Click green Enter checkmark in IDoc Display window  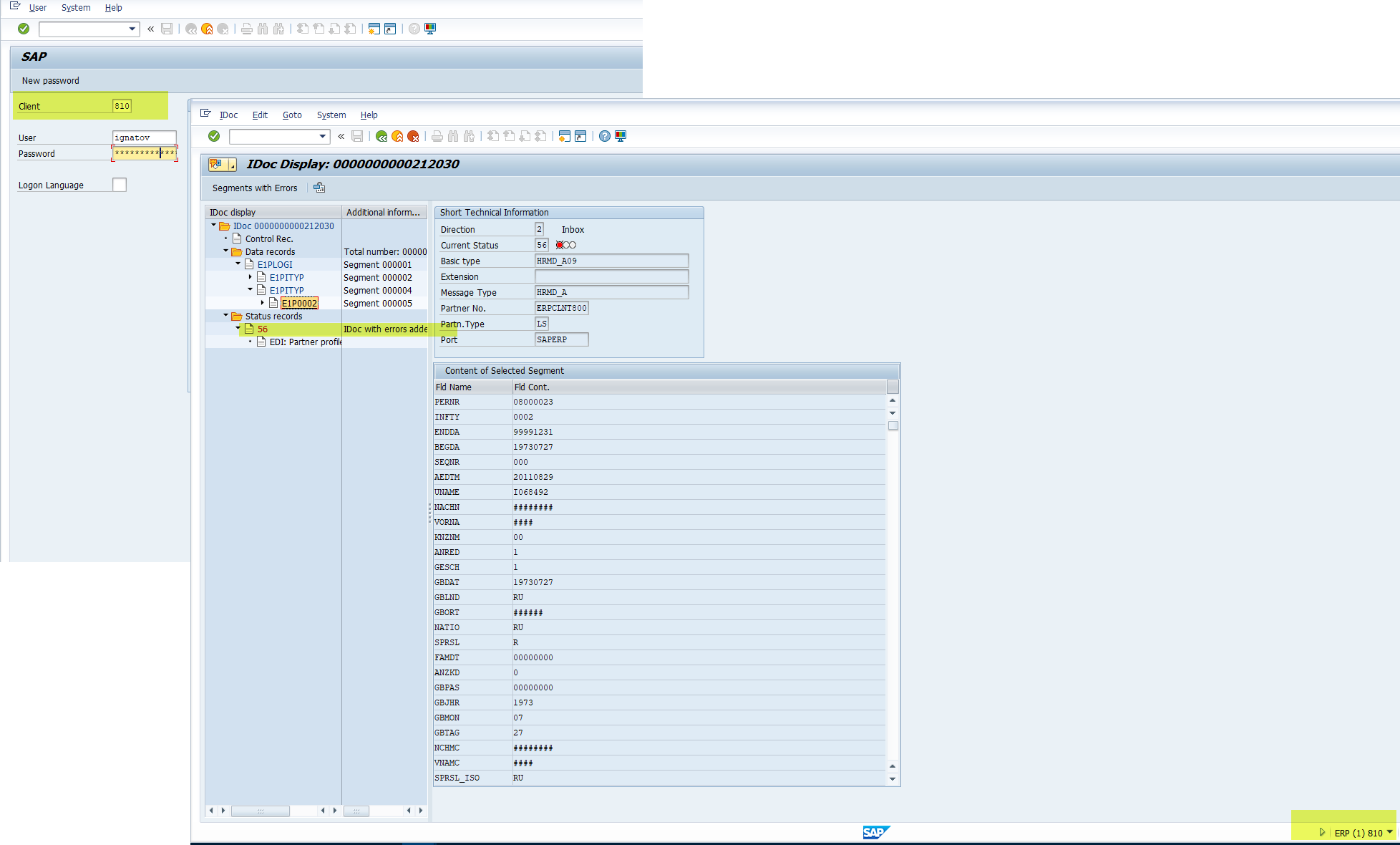click(x=214, y=136)
